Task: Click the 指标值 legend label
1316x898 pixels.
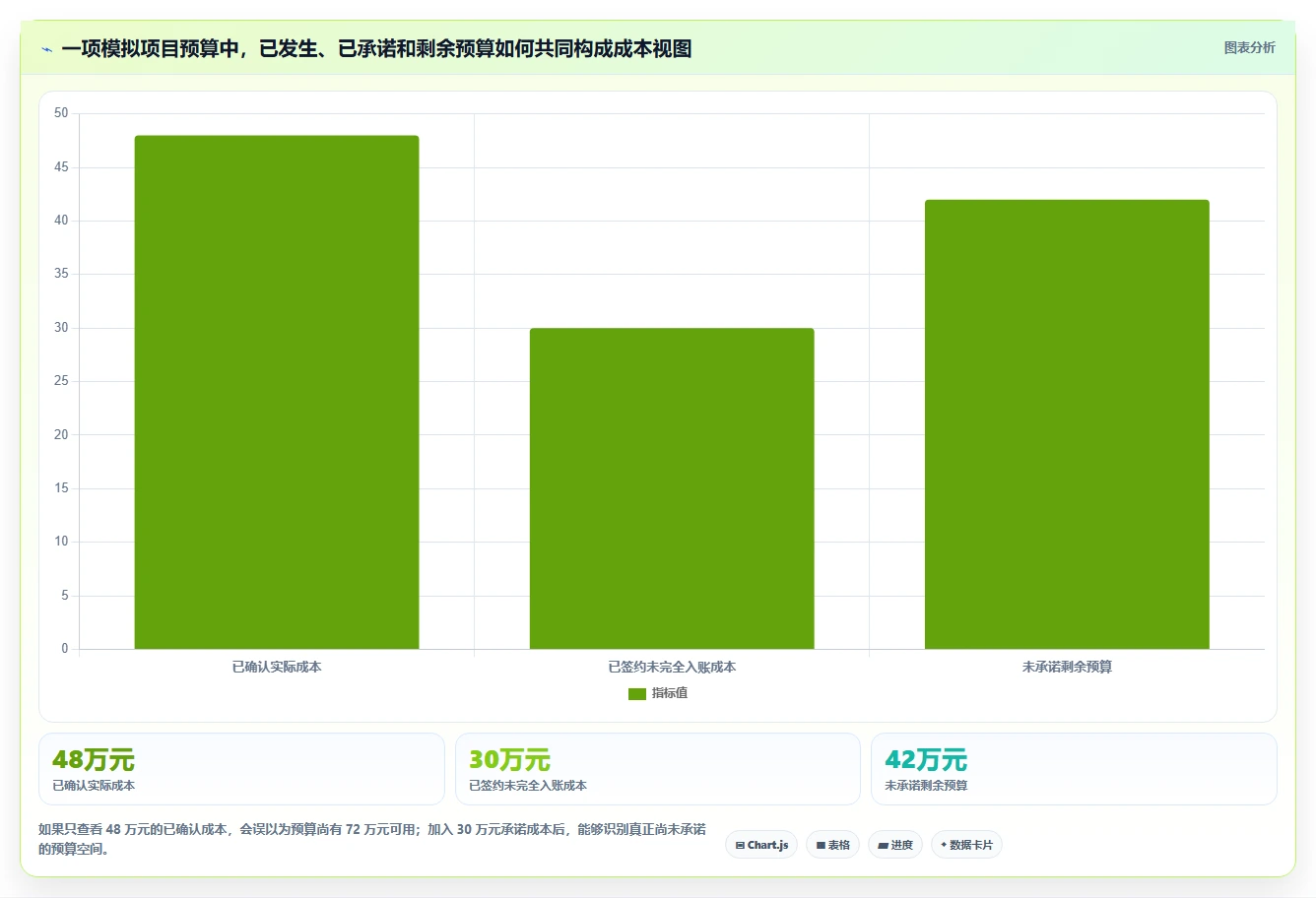Action: (x=670, y=693)
